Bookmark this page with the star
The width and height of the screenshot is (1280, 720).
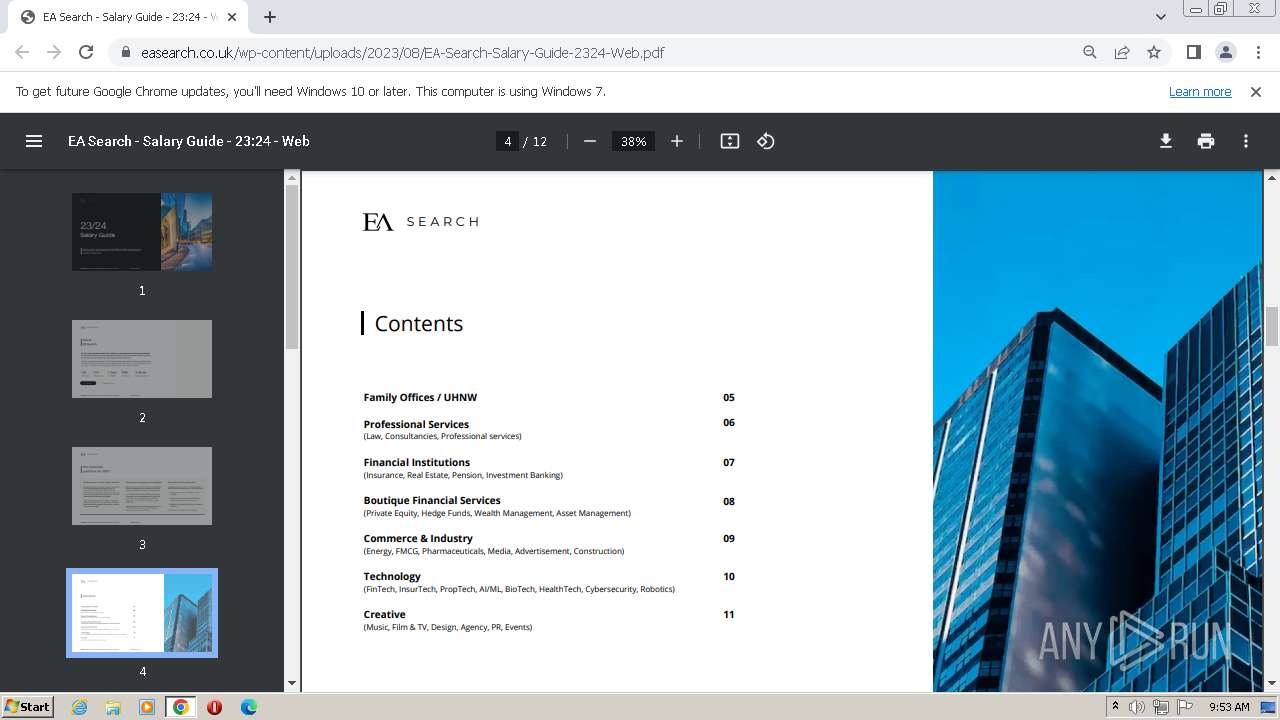pyautogui.click(x=1154, y=52)
